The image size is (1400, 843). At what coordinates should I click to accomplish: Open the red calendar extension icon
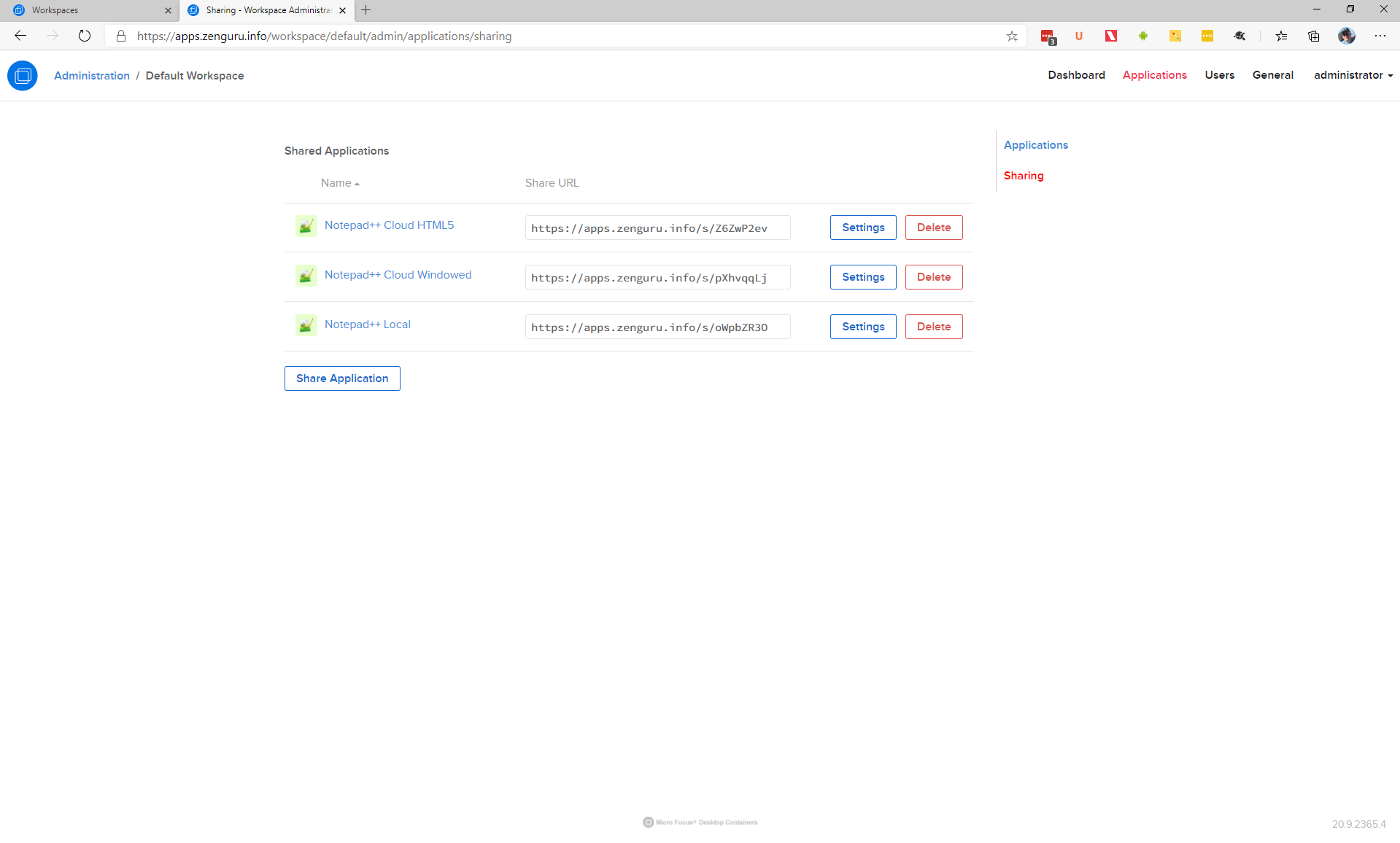click(1048, 36)
